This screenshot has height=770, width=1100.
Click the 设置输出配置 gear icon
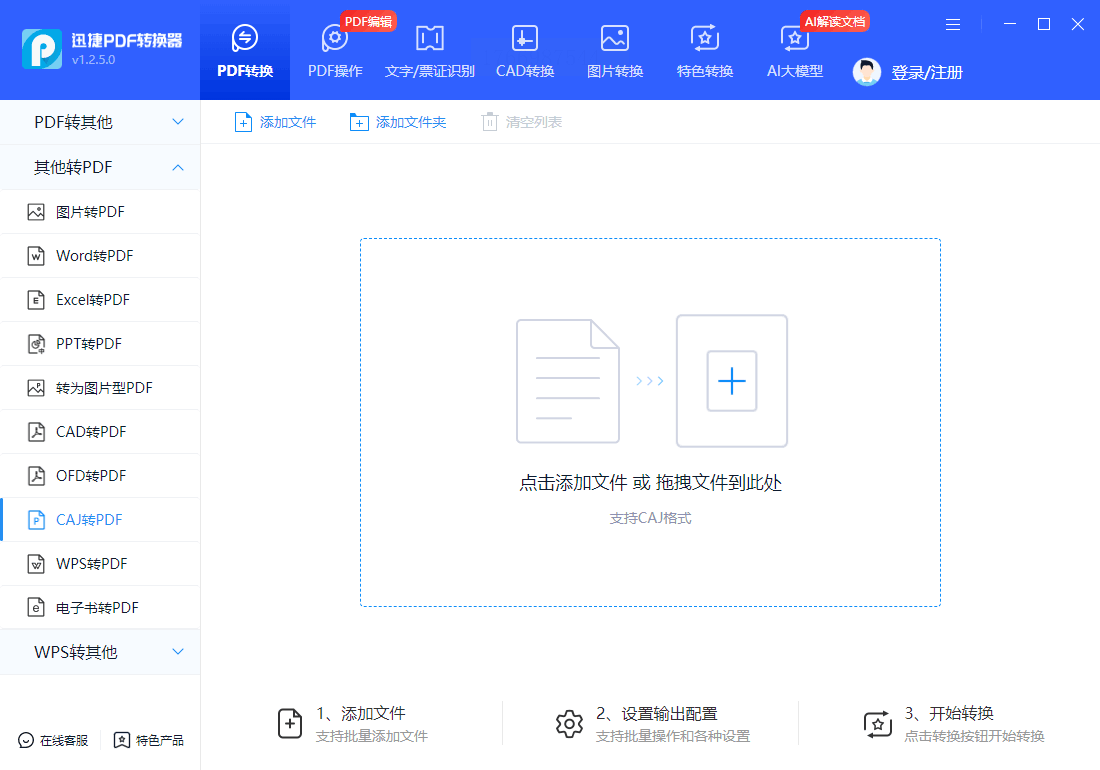click(569, 724)
